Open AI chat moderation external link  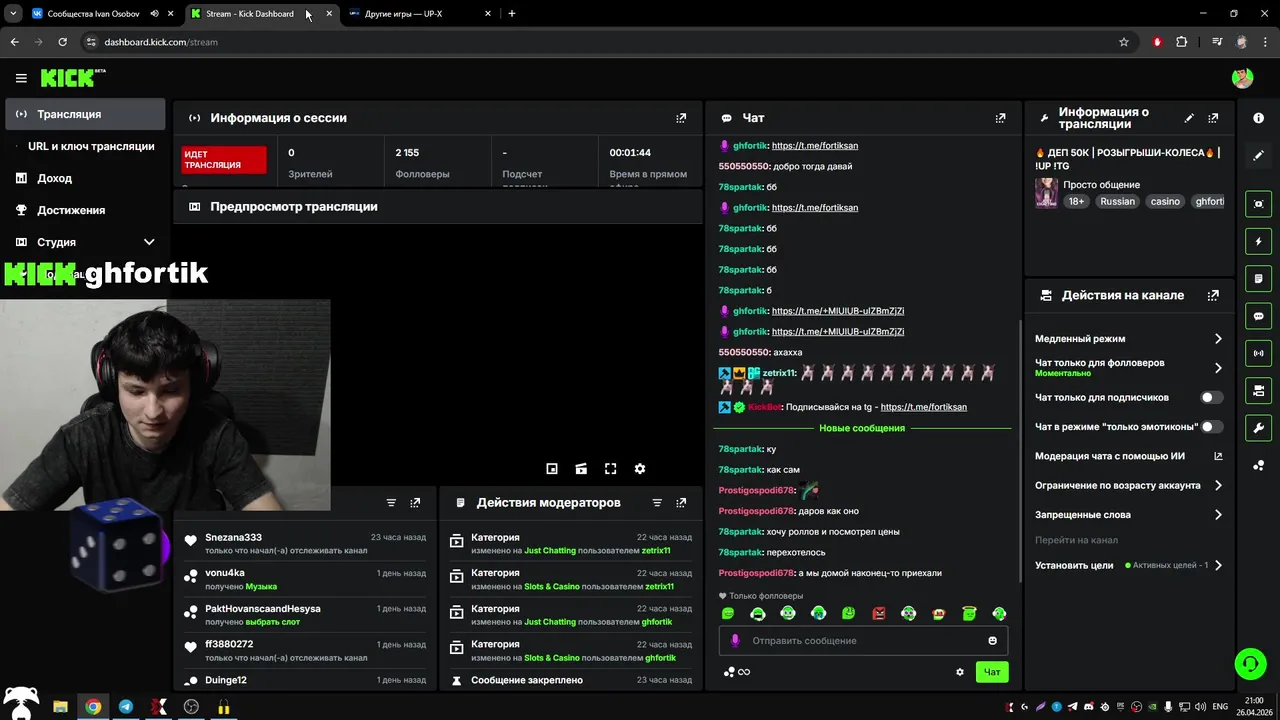1218,456
